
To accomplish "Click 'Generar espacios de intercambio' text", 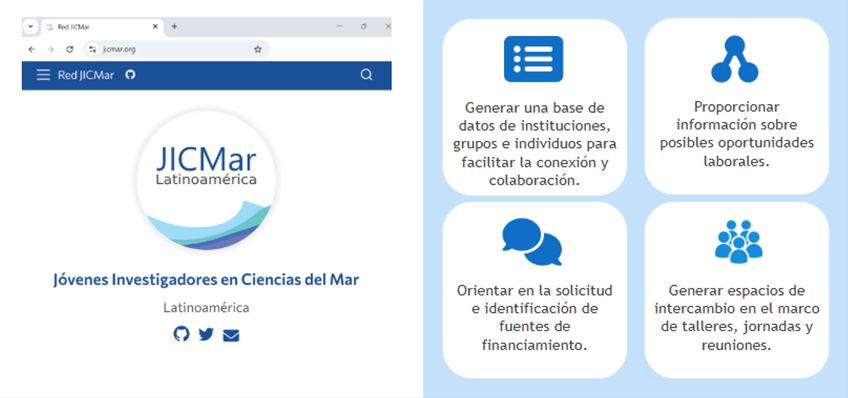I will tap(737, 318).
